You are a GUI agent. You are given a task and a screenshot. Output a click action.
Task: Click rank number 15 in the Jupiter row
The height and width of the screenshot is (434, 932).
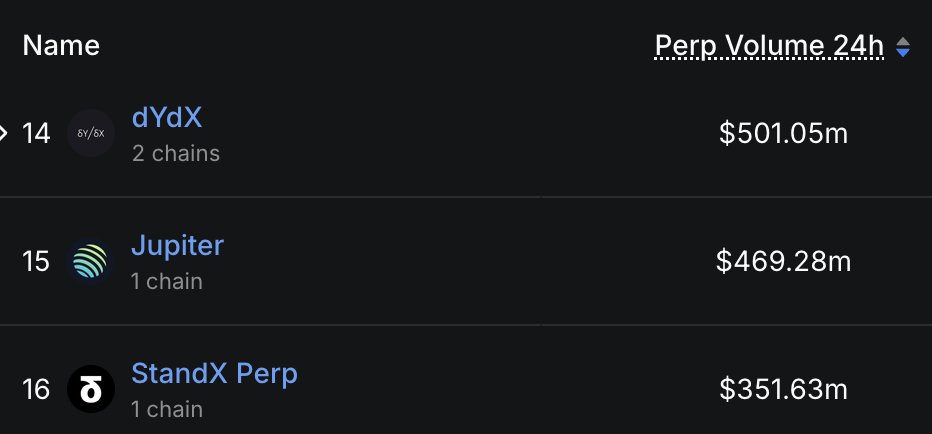[36, 262]
